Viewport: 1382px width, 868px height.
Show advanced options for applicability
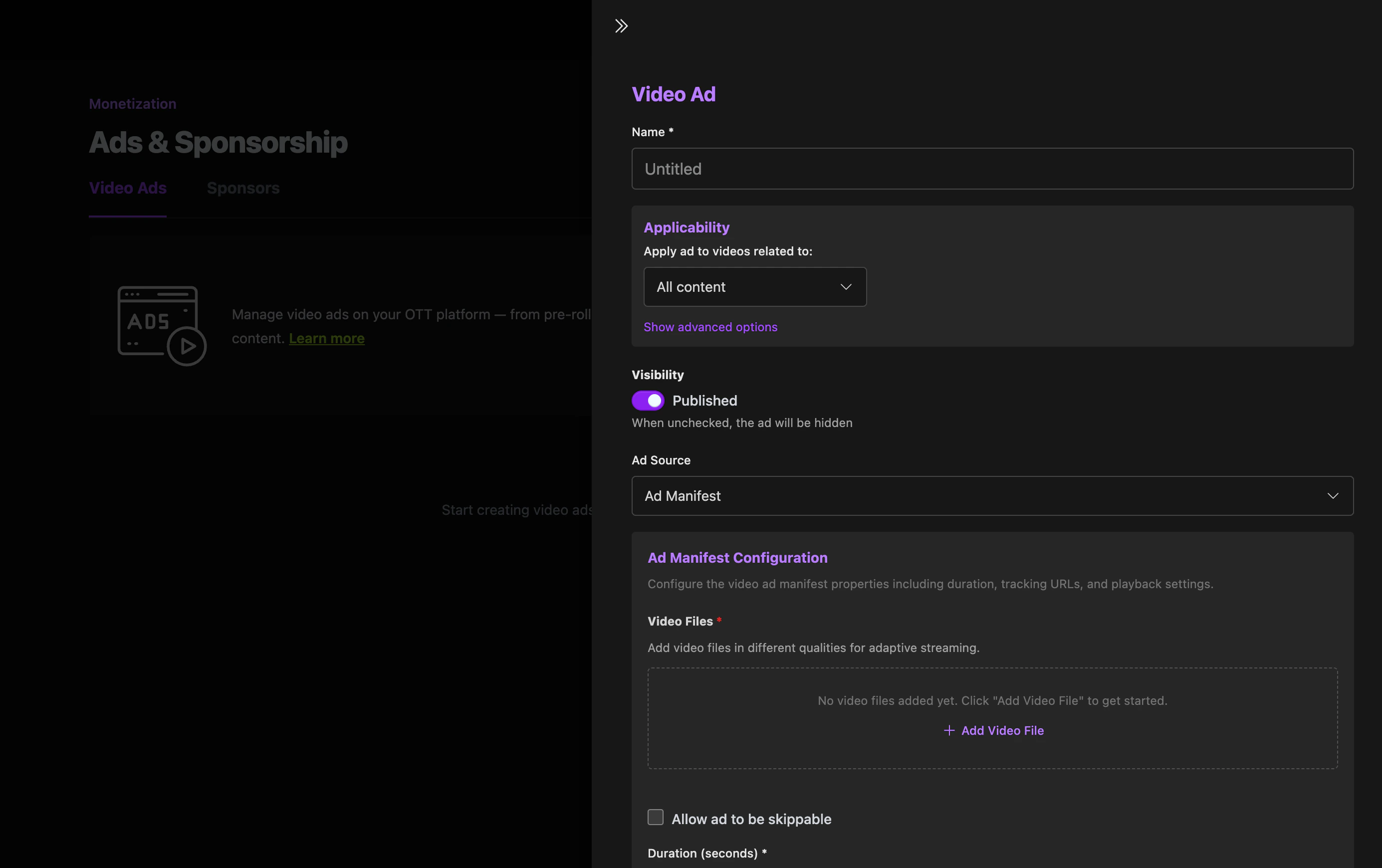[710, 327]
